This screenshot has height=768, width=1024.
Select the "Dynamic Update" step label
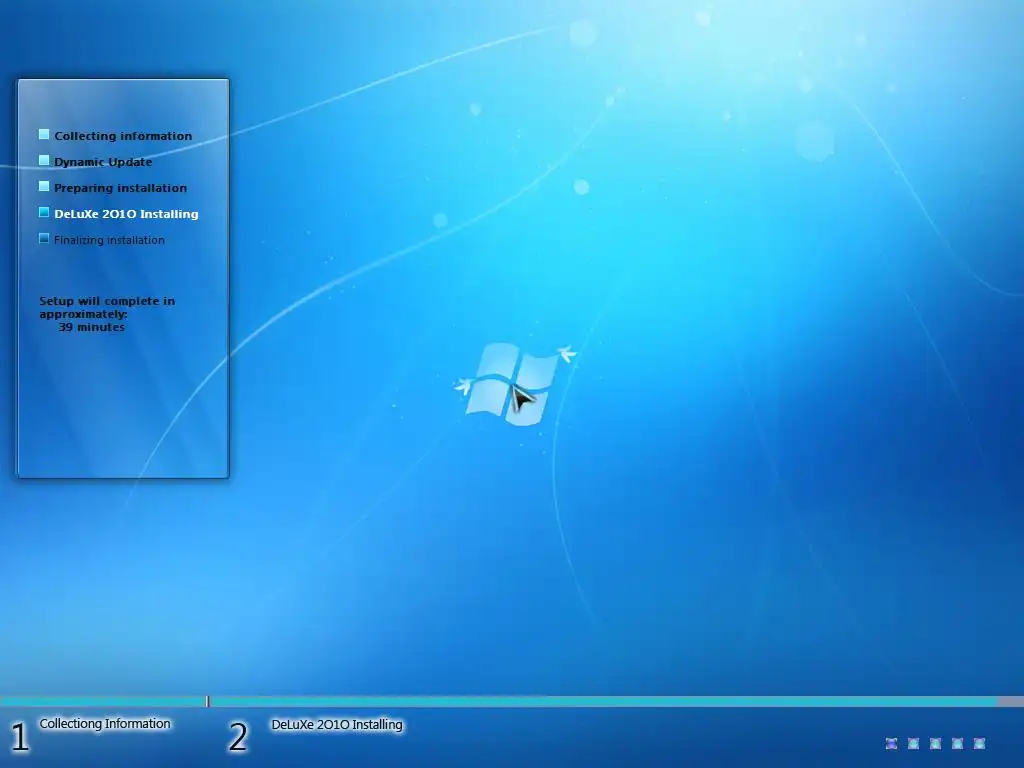103,162
